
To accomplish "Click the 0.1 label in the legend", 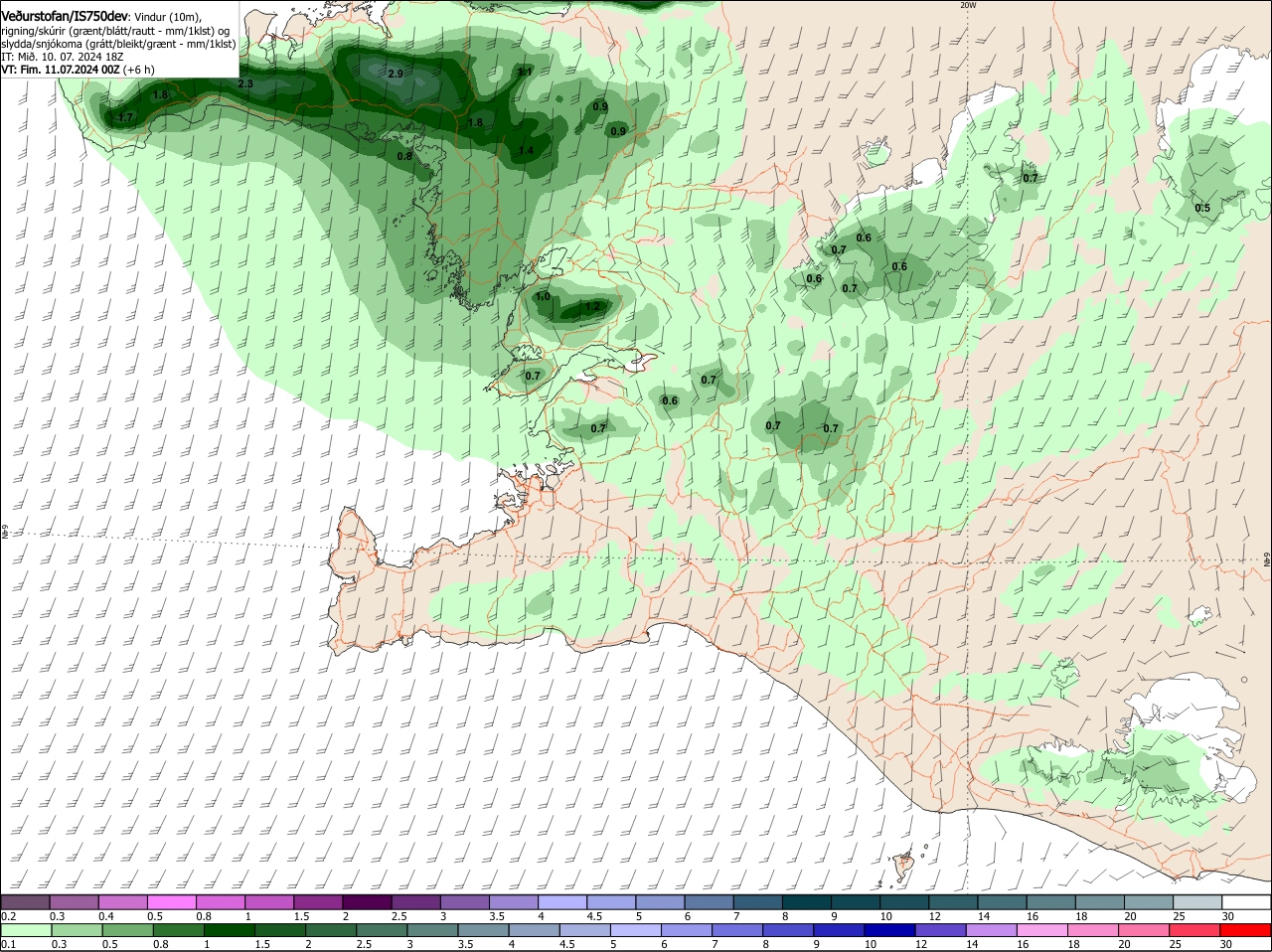I will pyautogui.click(x=8, y=944).
